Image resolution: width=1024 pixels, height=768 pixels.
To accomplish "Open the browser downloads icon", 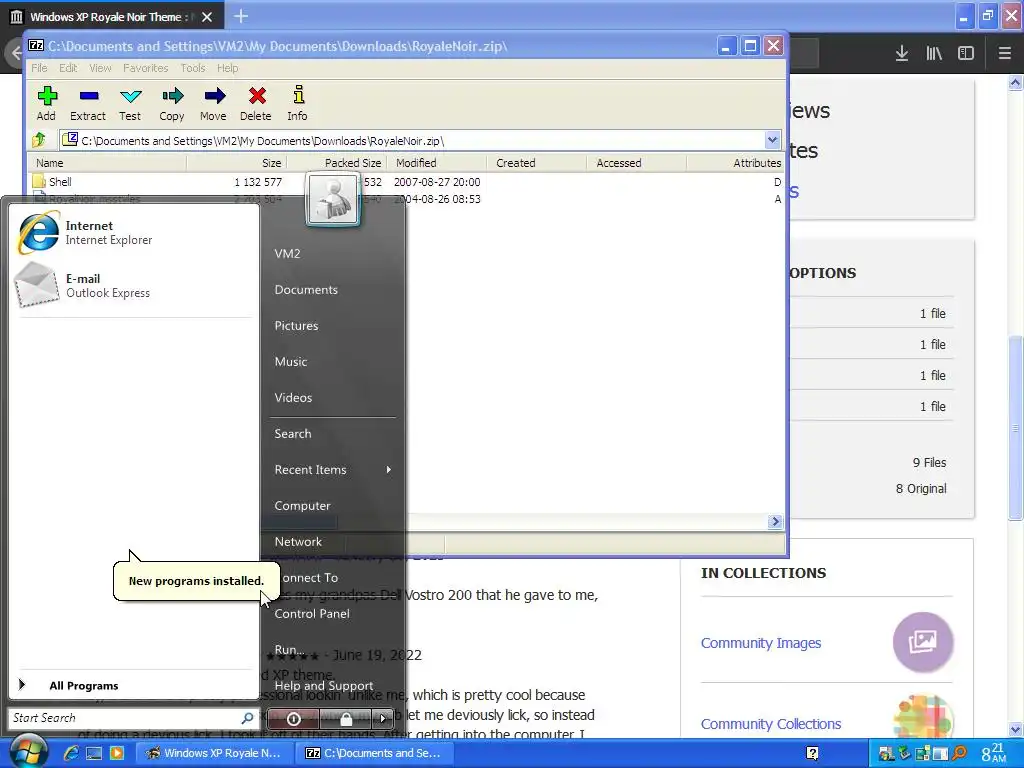I will tap(901, 54).
